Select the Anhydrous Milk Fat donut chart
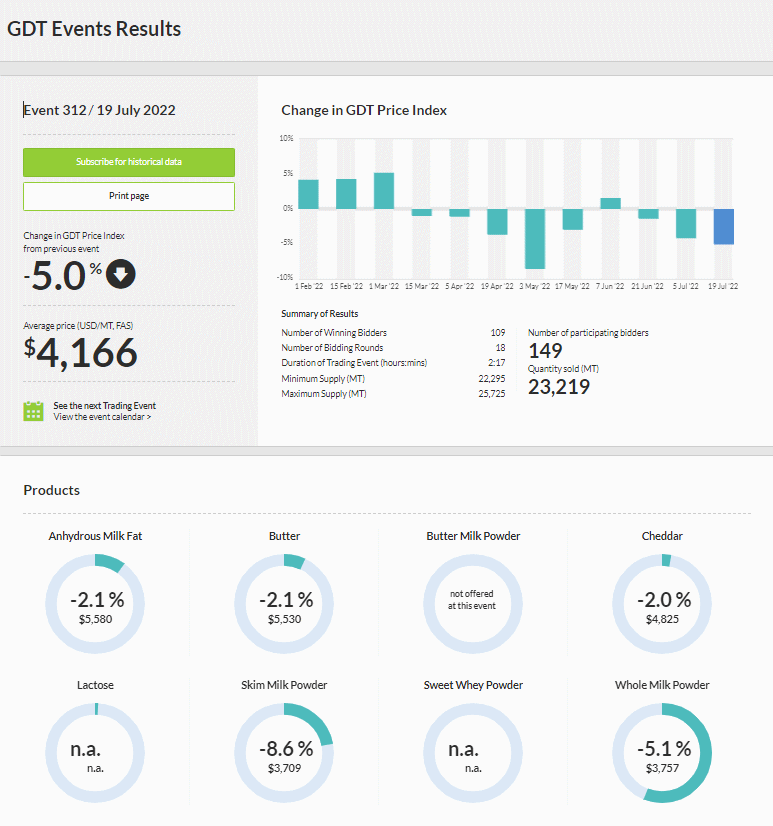773x826 pixels. click(x=95, y=604)
